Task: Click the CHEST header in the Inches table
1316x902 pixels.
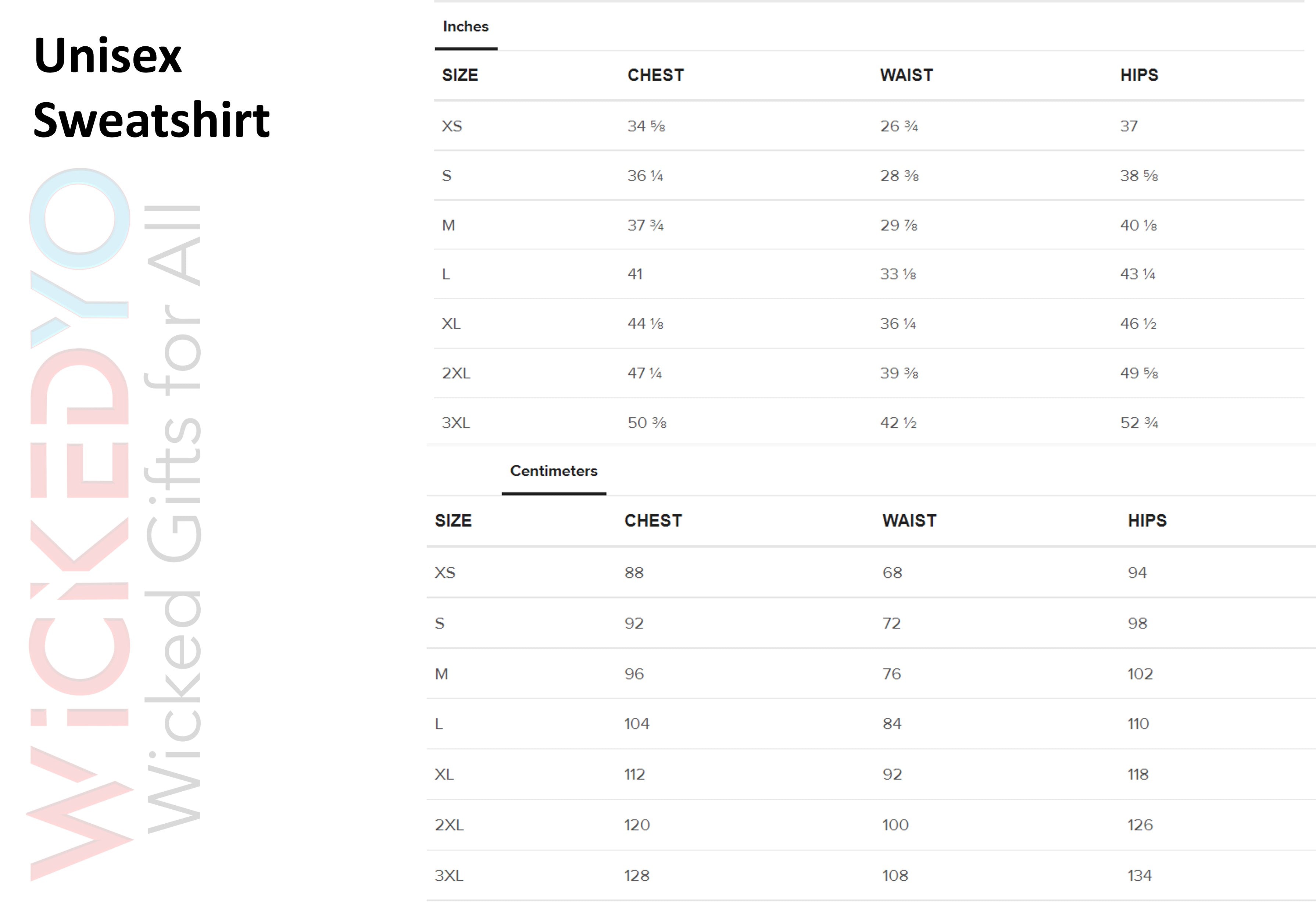Action: [655, 75]
